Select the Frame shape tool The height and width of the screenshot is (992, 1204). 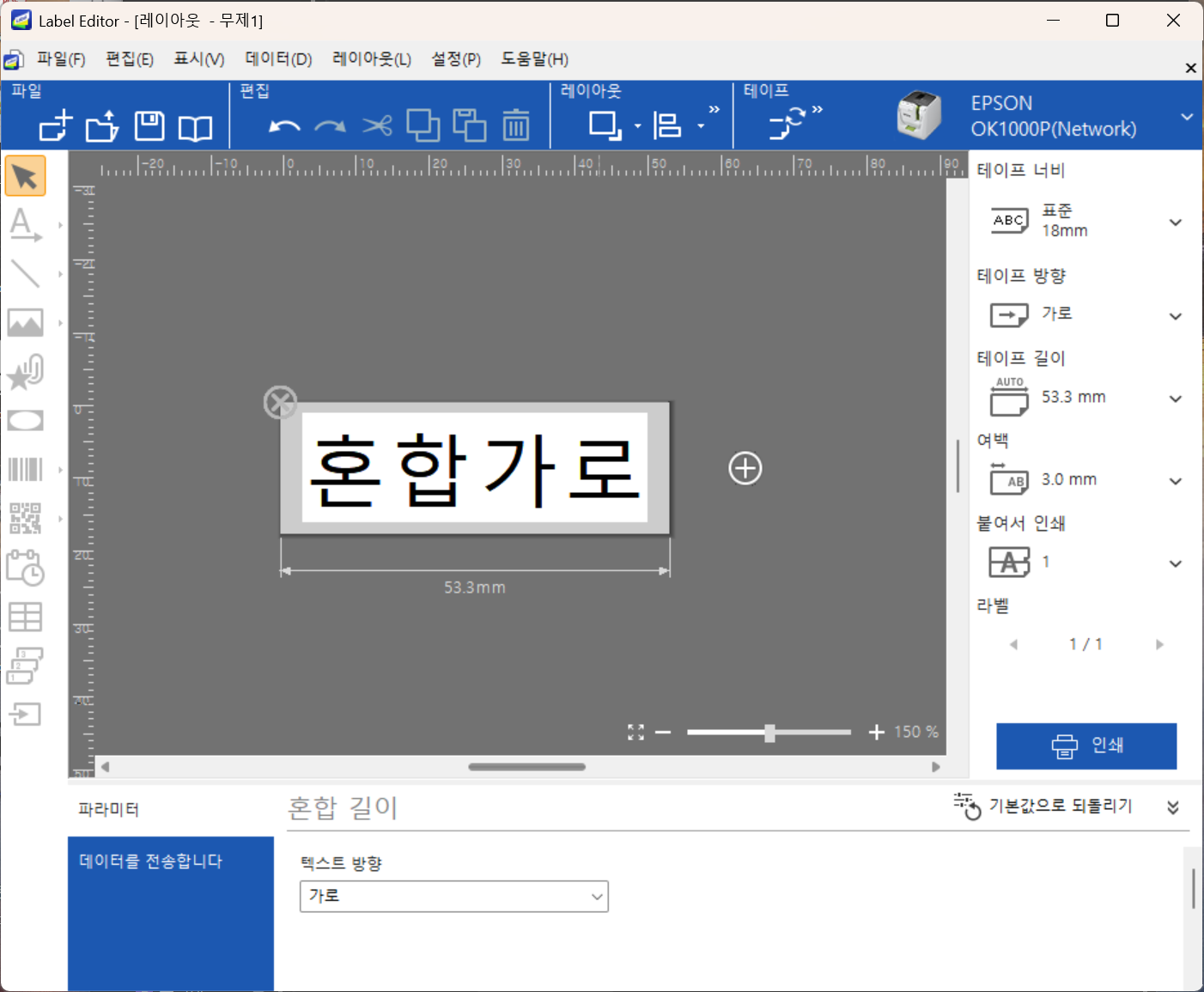25,421
